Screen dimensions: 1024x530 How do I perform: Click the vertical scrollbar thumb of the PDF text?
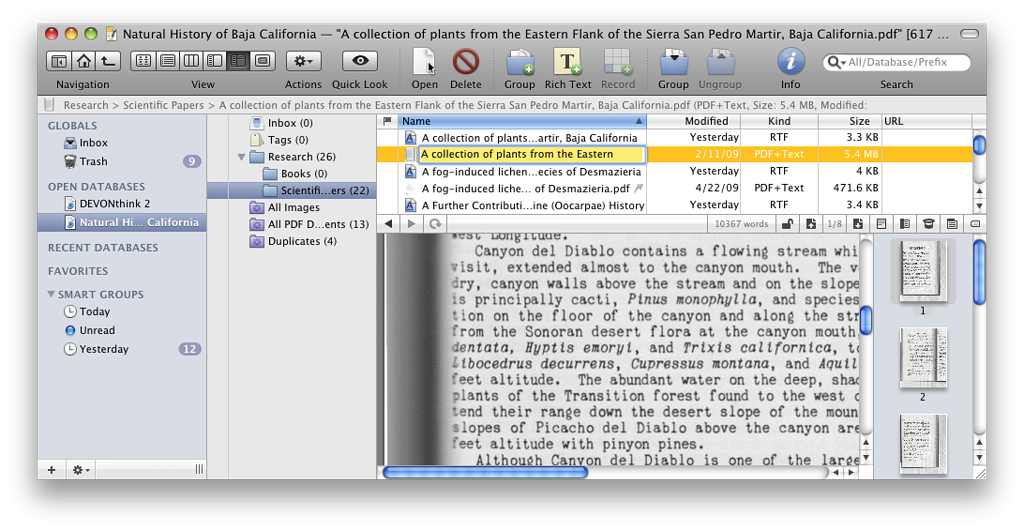pos(866,320)
